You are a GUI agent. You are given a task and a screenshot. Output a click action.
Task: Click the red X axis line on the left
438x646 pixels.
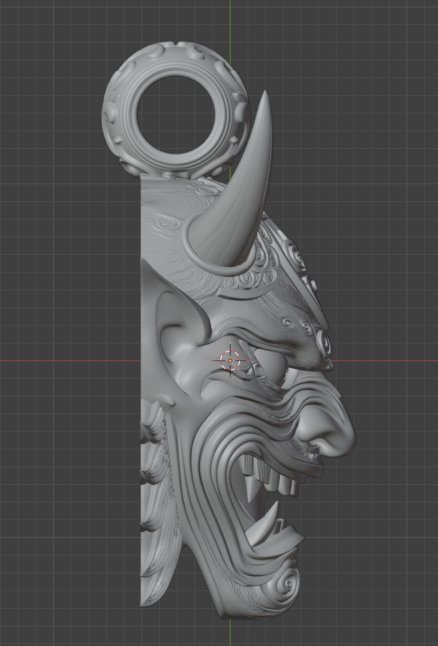pos(70,361)
